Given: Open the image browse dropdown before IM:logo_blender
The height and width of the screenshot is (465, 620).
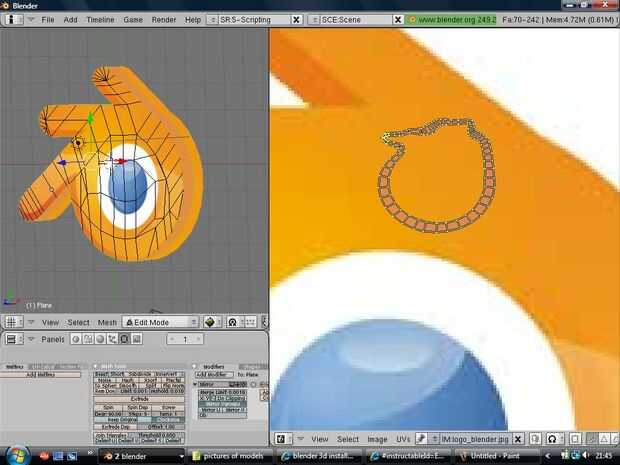Looking at the screenshot, I should [434, 439].
